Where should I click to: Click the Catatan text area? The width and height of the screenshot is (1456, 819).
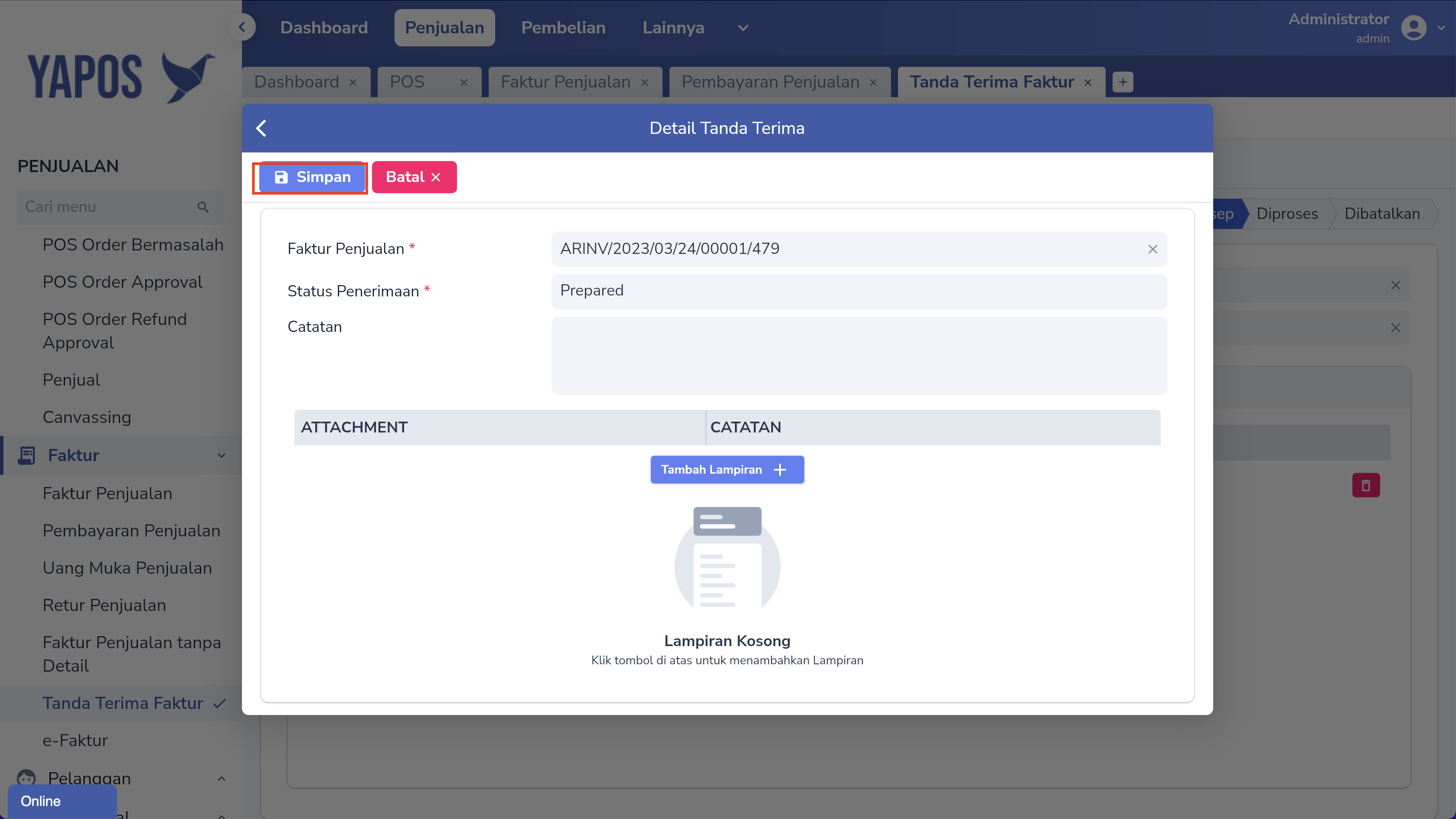pos(859,356)
